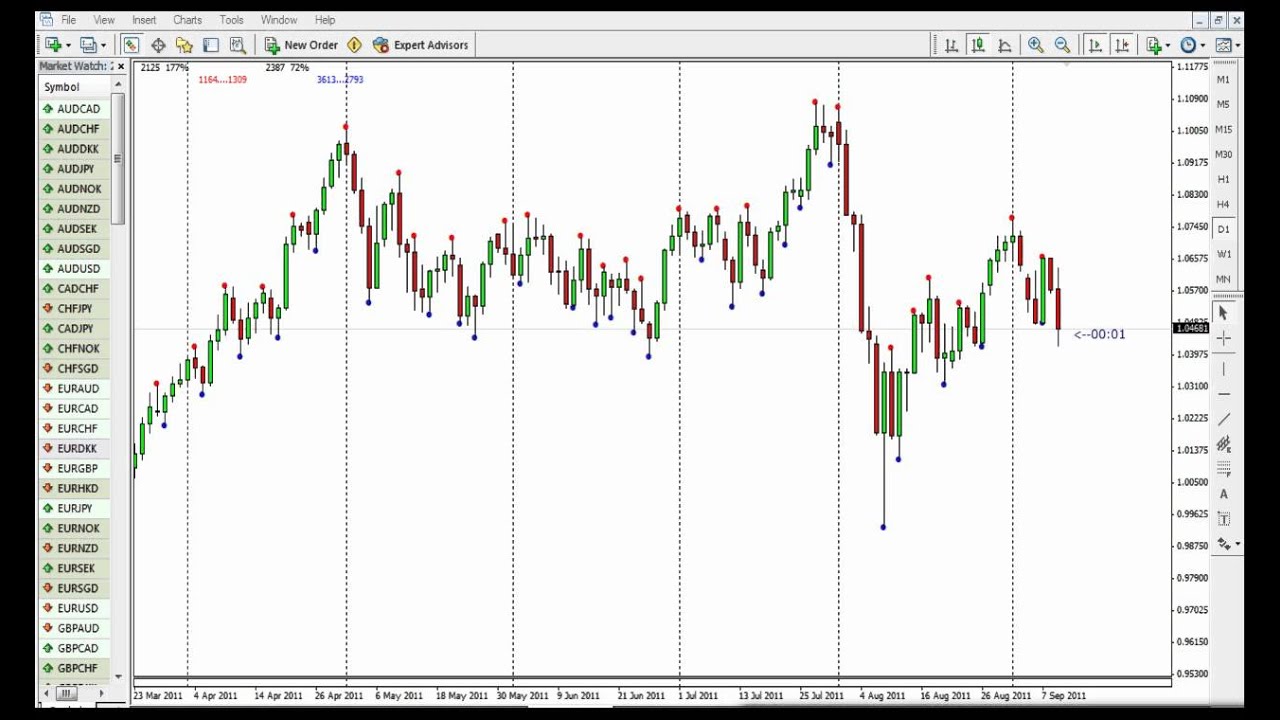Switch to M15 timeframe
Viewport: 1280px width, 720px height.
[1223, 129]
